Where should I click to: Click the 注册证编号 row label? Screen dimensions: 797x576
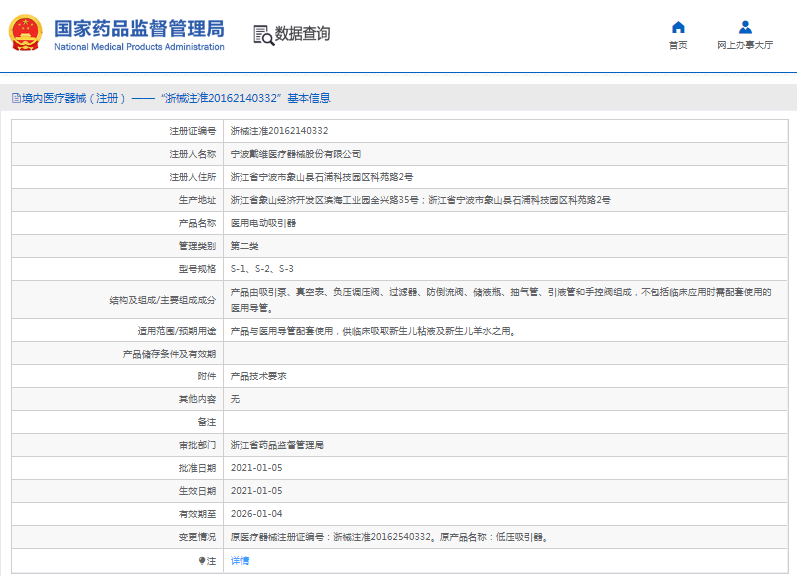point(193,131)
